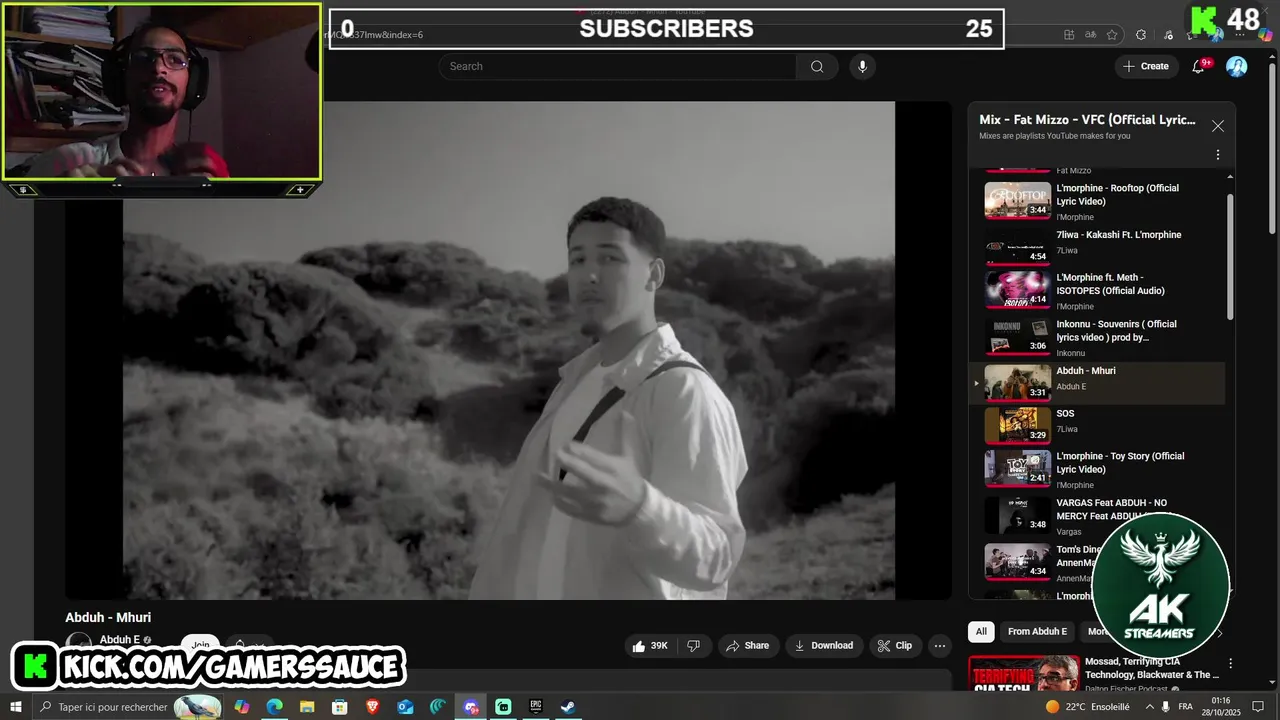The height and width of the screenshot is (720, 1280).
Task: Click the YouTube Search input field
Action: click(x=618, y=67)
